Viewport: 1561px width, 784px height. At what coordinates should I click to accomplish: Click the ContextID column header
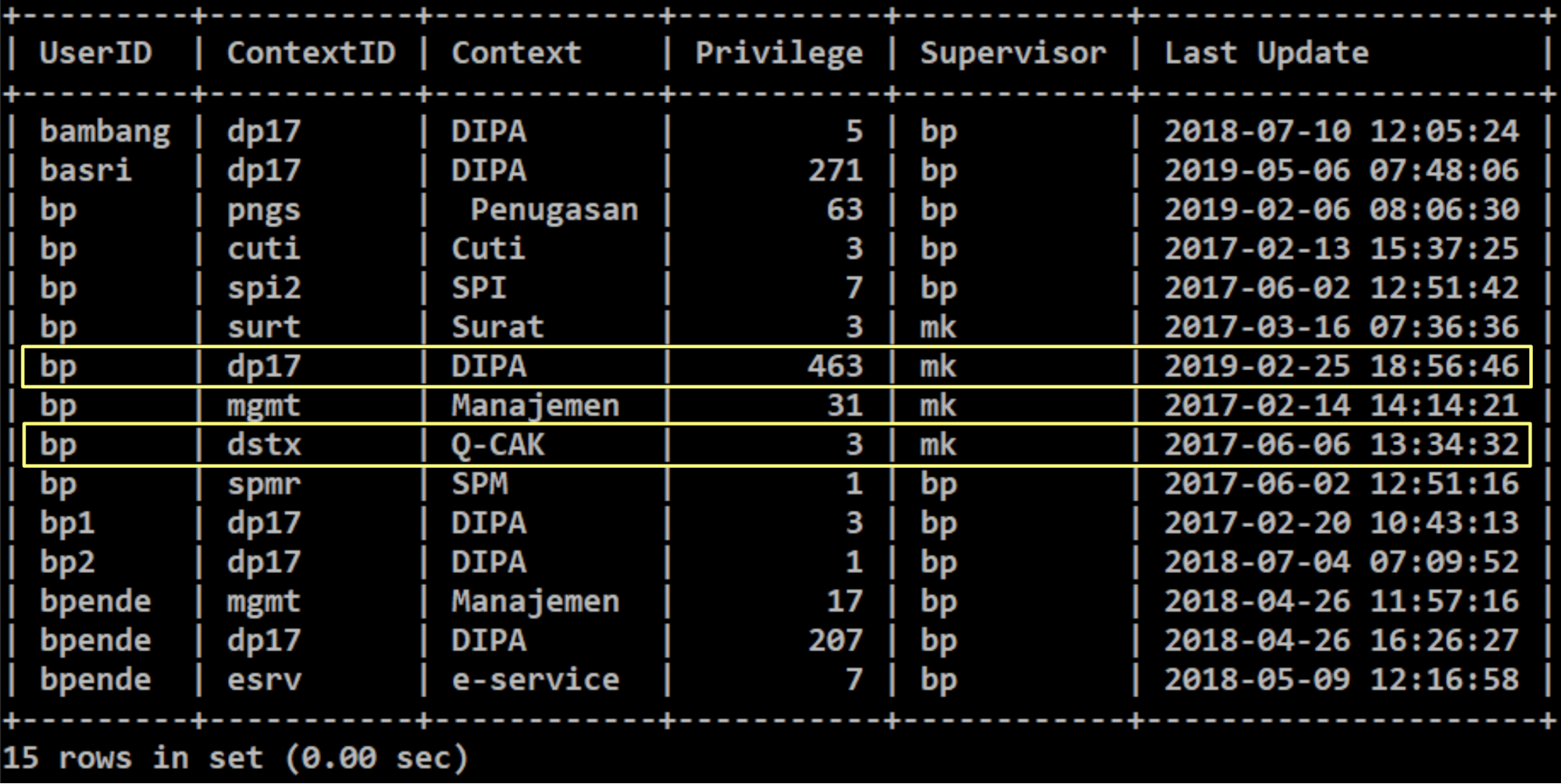311,53
